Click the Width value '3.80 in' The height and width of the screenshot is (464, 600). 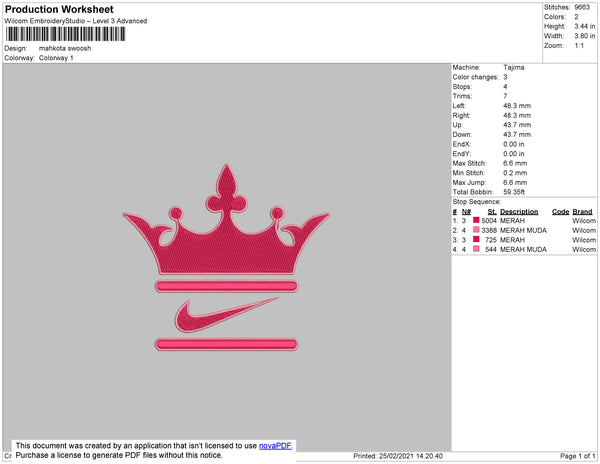pos(585,36)
